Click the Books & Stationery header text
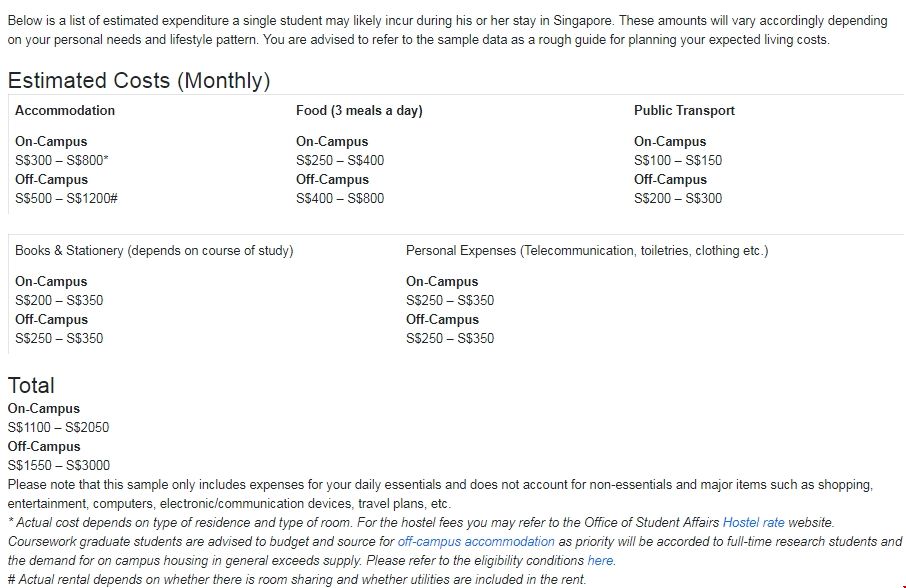The width and height of the screenshot is (906, 588). click(154, 251)
